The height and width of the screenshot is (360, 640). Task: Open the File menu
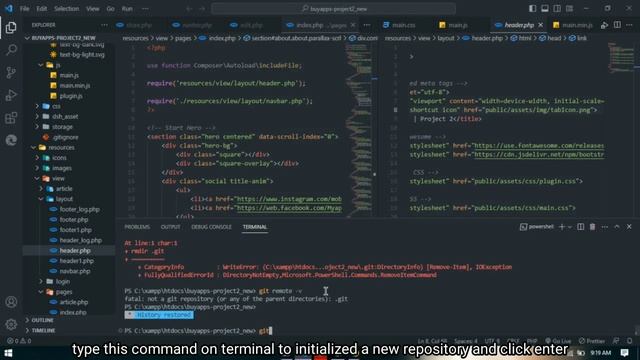[x=24, y=9]
